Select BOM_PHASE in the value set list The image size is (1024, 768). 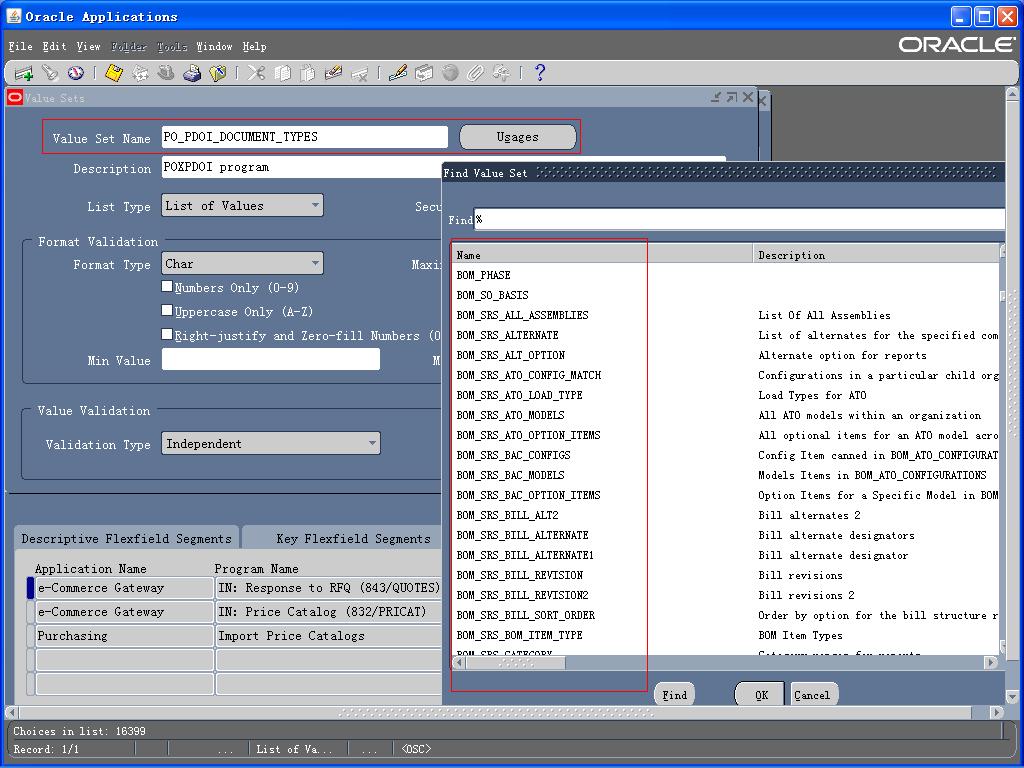[483, 276]
